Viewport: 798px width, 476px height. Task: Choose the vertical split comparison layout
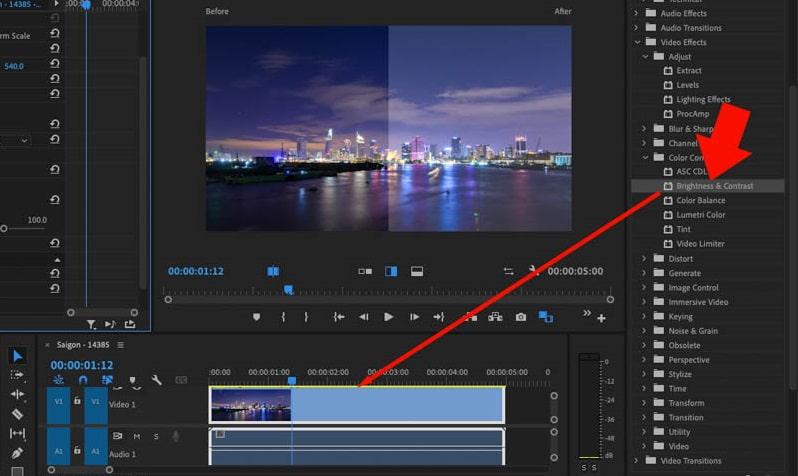(x=391, y=271)
